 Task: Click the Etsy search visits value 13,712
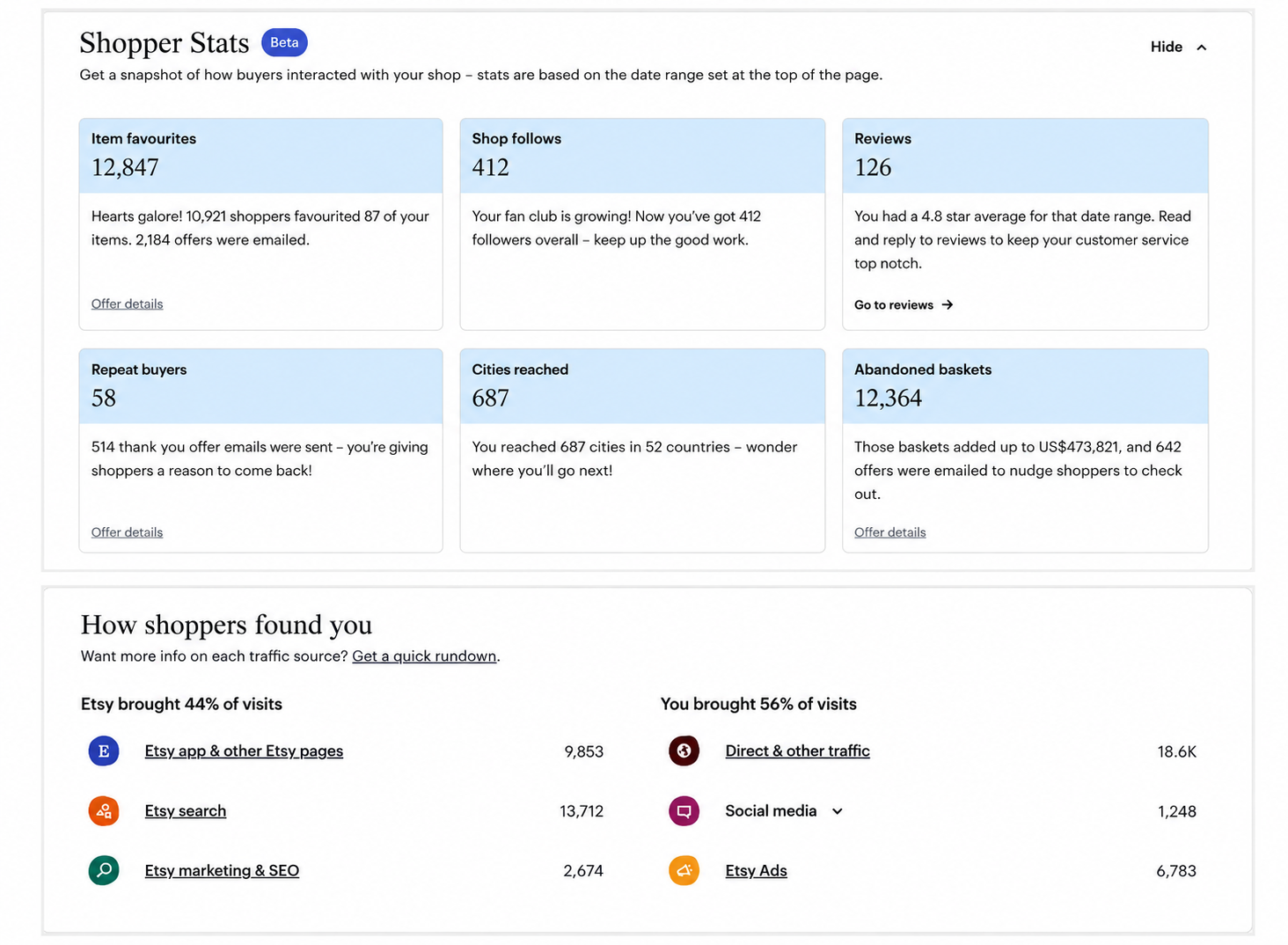pyautogui.click(x=582, y=811)
